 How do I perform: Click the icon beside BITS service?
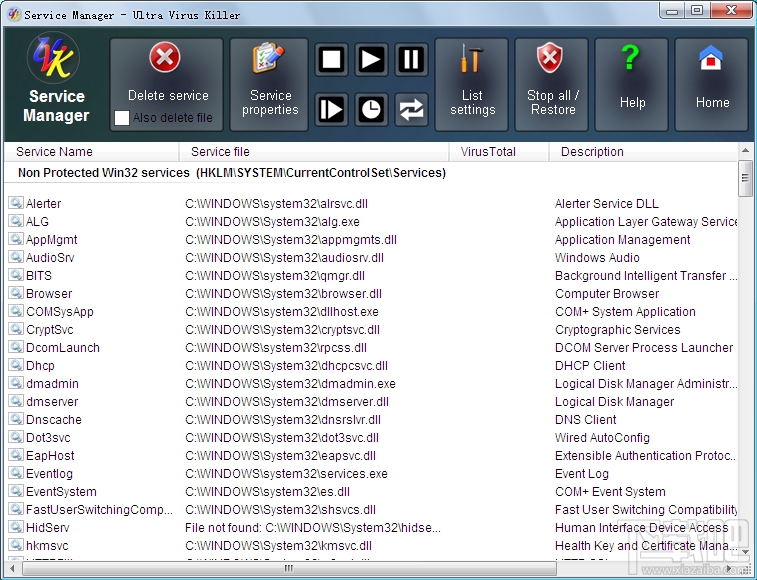(16, 275)
